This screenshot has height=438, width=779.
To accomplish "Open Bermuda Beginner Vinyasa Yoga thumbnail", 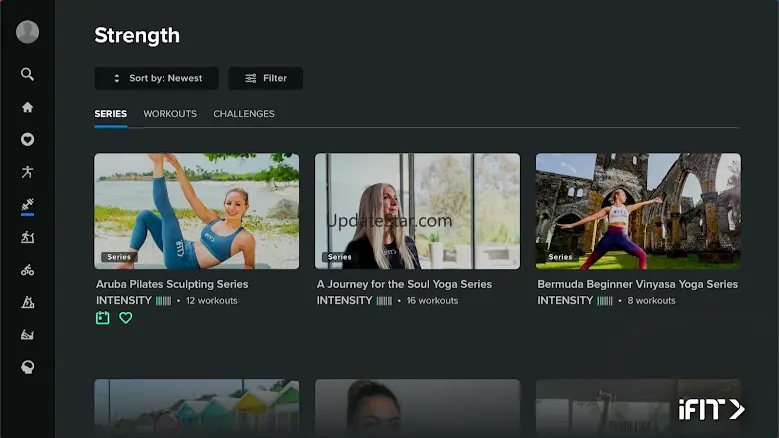I will point(638,211).
